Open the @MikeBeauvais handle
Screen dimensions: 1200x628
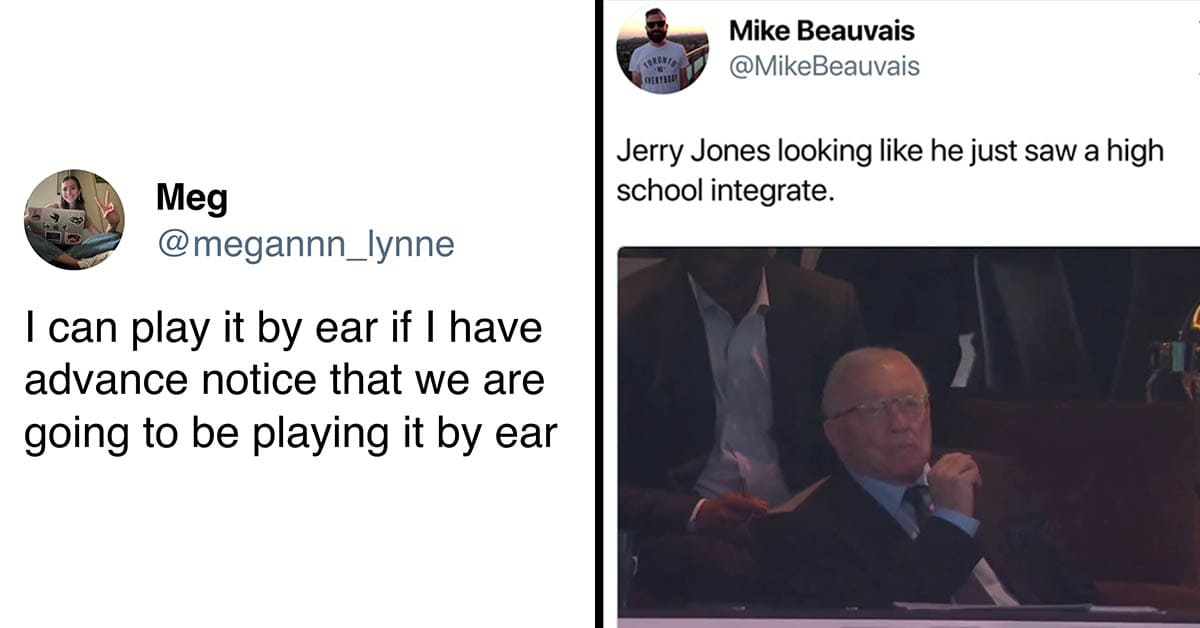[x=824, y=67]
